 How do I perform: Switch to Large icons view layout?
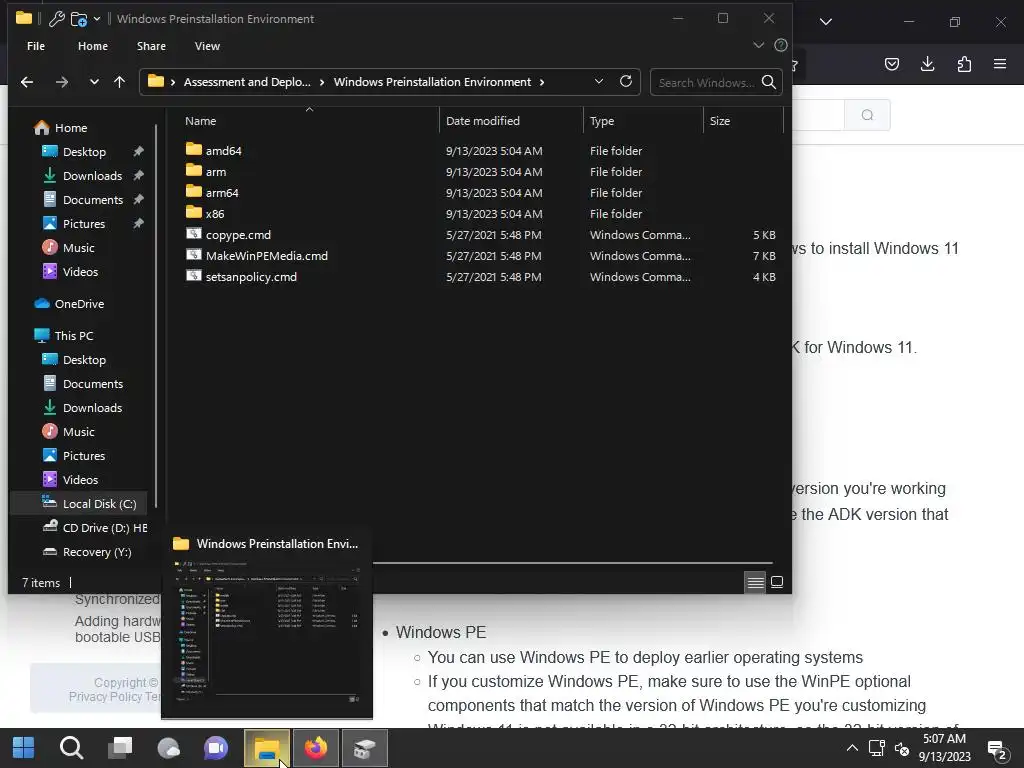tap(776, 582)
